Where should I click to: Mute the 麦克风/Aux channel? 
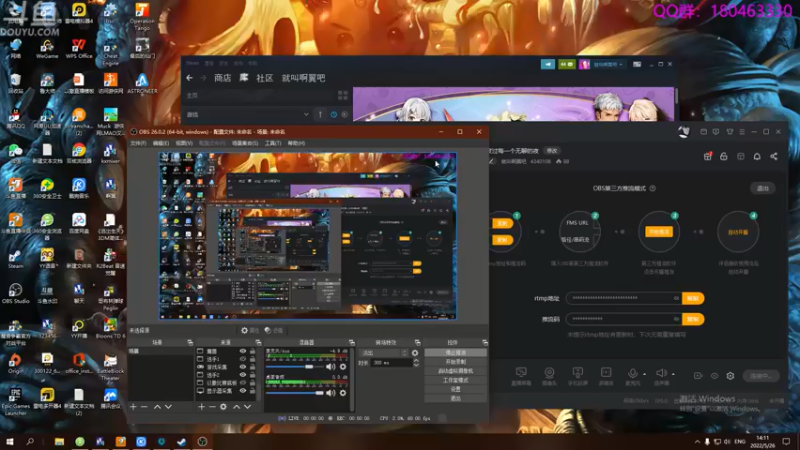pos(331,367)
